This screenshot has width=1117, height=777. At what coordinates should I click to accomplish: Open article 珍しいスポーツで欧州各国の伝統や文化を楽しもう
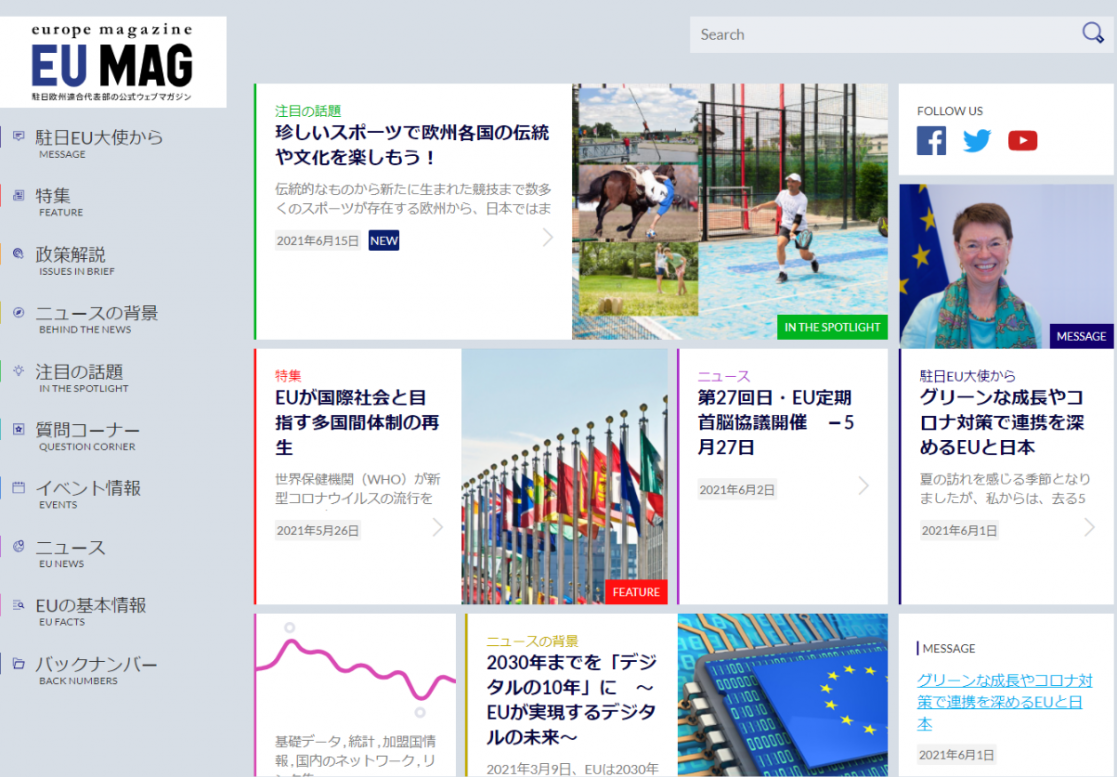point(412,145)
